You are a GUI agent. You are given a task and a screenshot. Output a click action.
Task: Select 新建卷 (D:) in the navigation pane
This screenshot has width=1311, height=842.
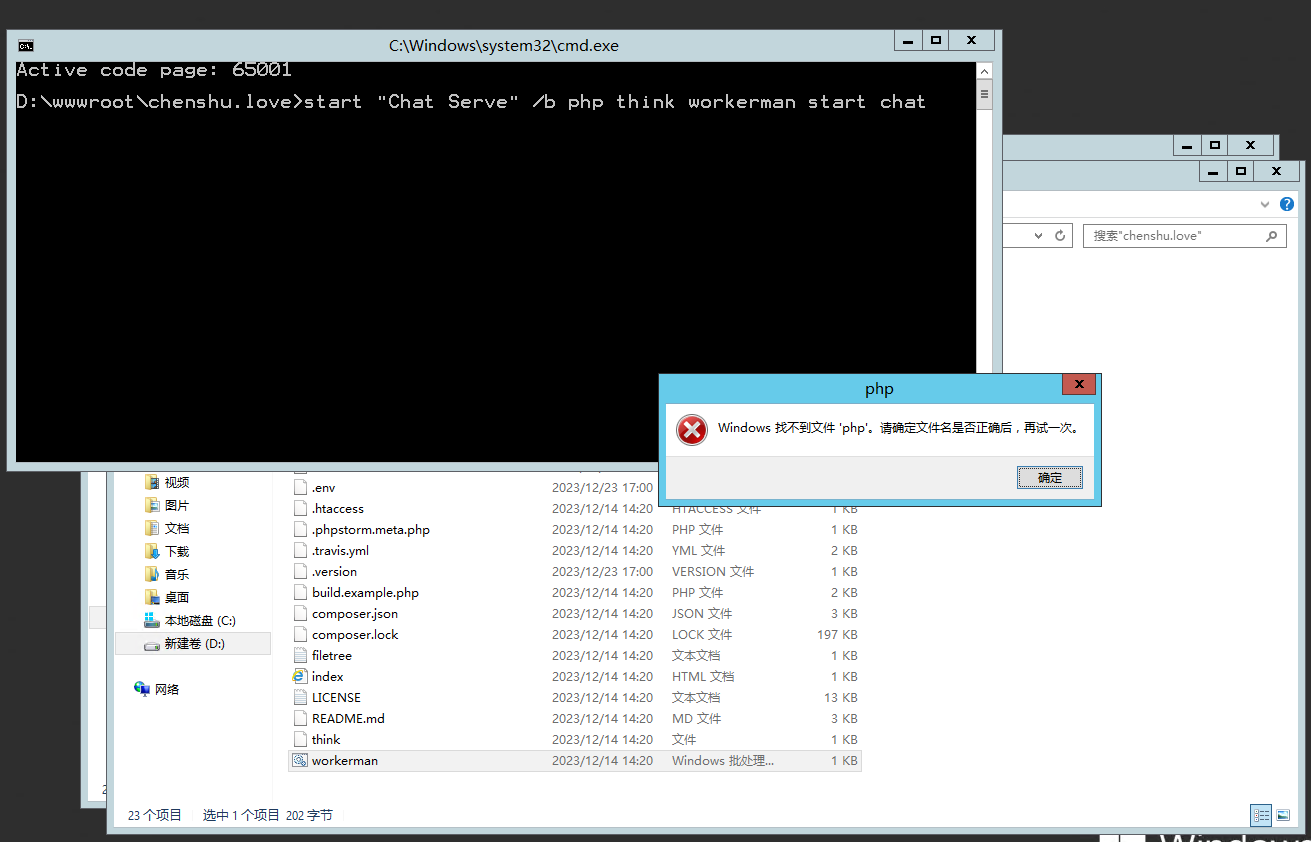pos(193,644)
